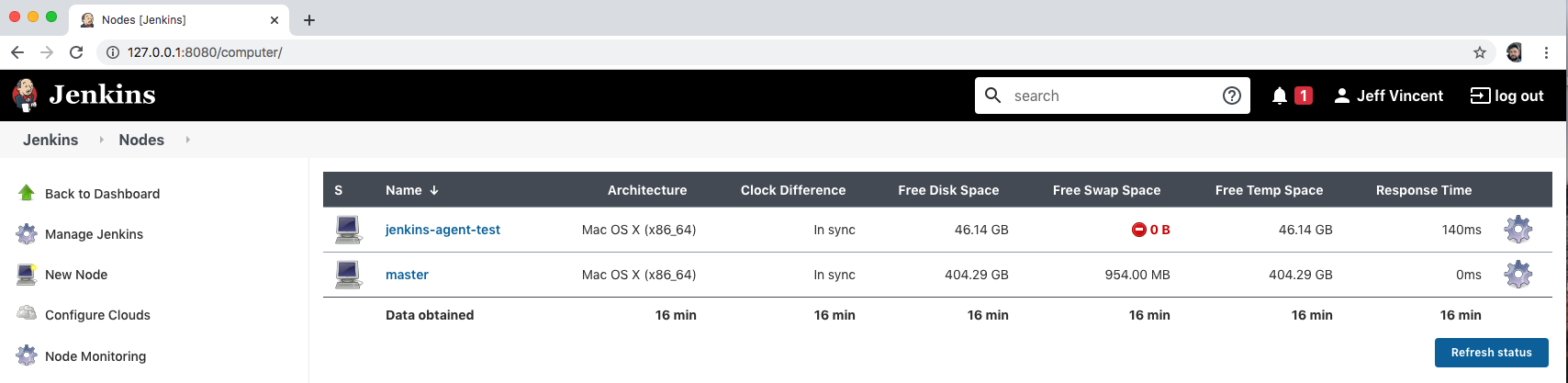Go back using the browser back arrow

(17, 52)
